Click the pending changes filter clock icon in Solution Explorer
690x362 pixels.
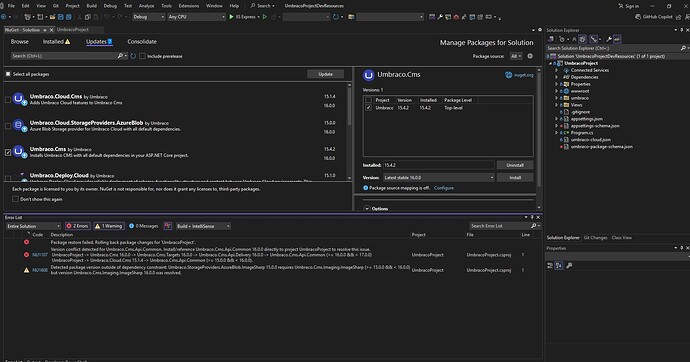[x=562, y=39]
